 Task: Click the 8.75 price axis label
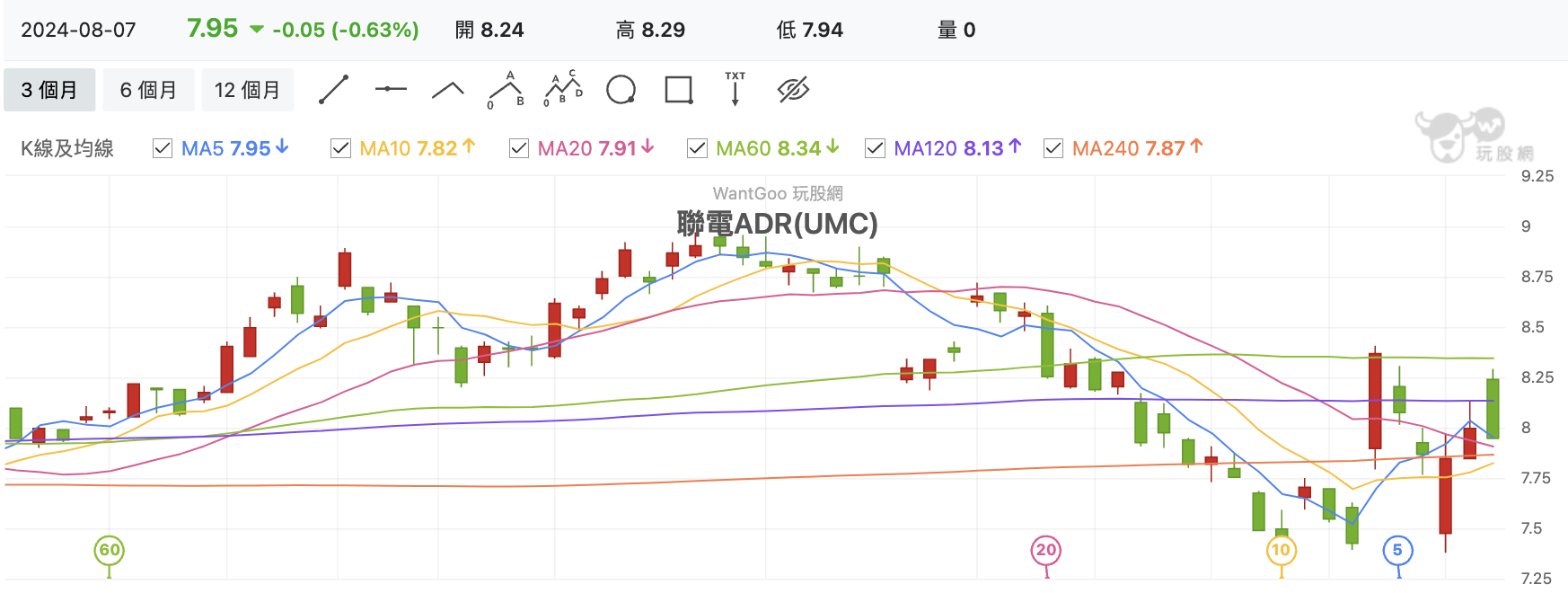(x=1537, y=277)
